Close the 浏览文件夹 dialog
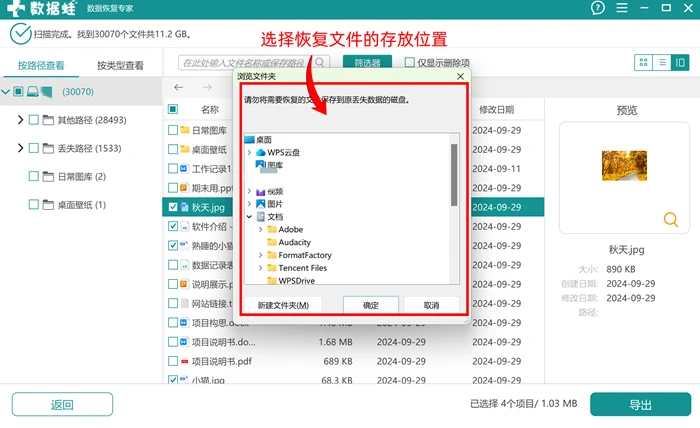 click(460, 76)
